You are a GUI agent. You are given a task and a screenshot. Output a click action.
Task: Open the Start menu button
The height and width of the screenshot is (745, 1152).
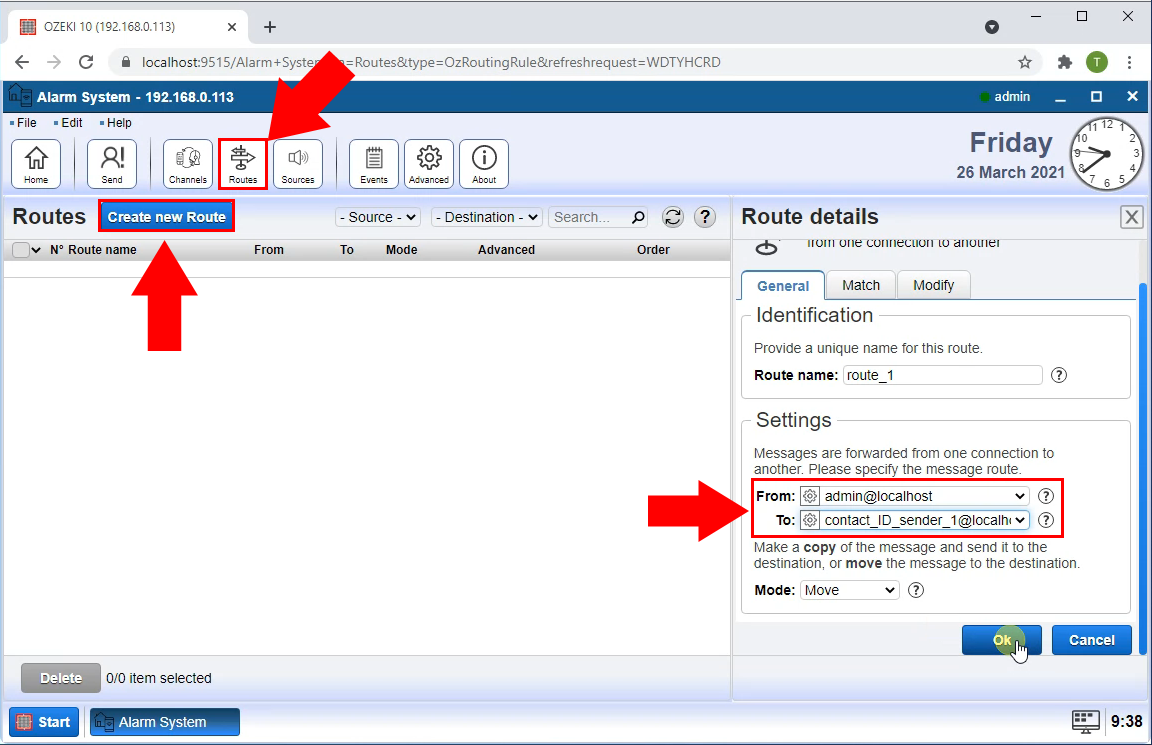pos(44,722)
